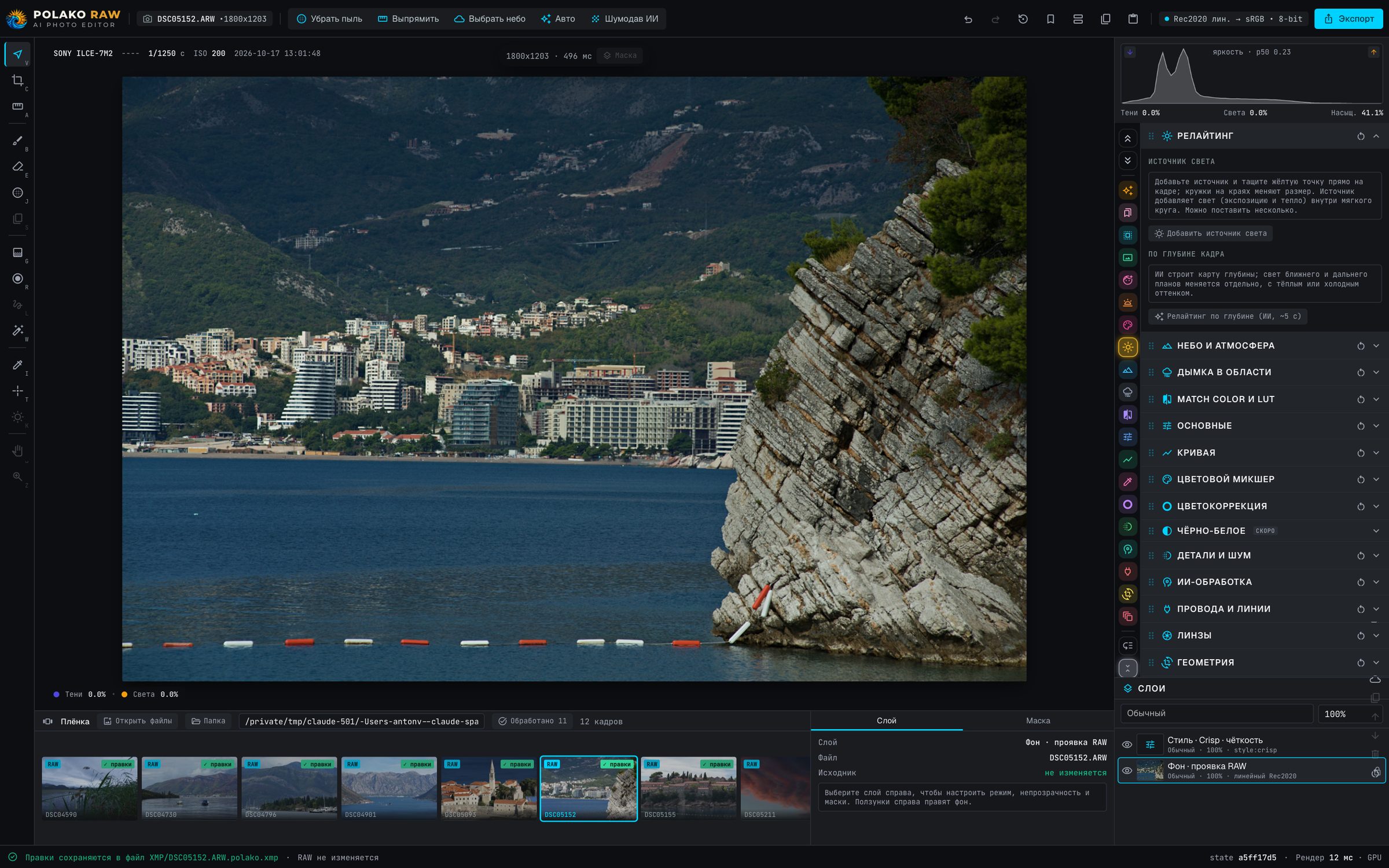Expand the ЦВЕТОВОЙ МИКШЕР section
1389x868 pixels.
[x=1376, y=479]
